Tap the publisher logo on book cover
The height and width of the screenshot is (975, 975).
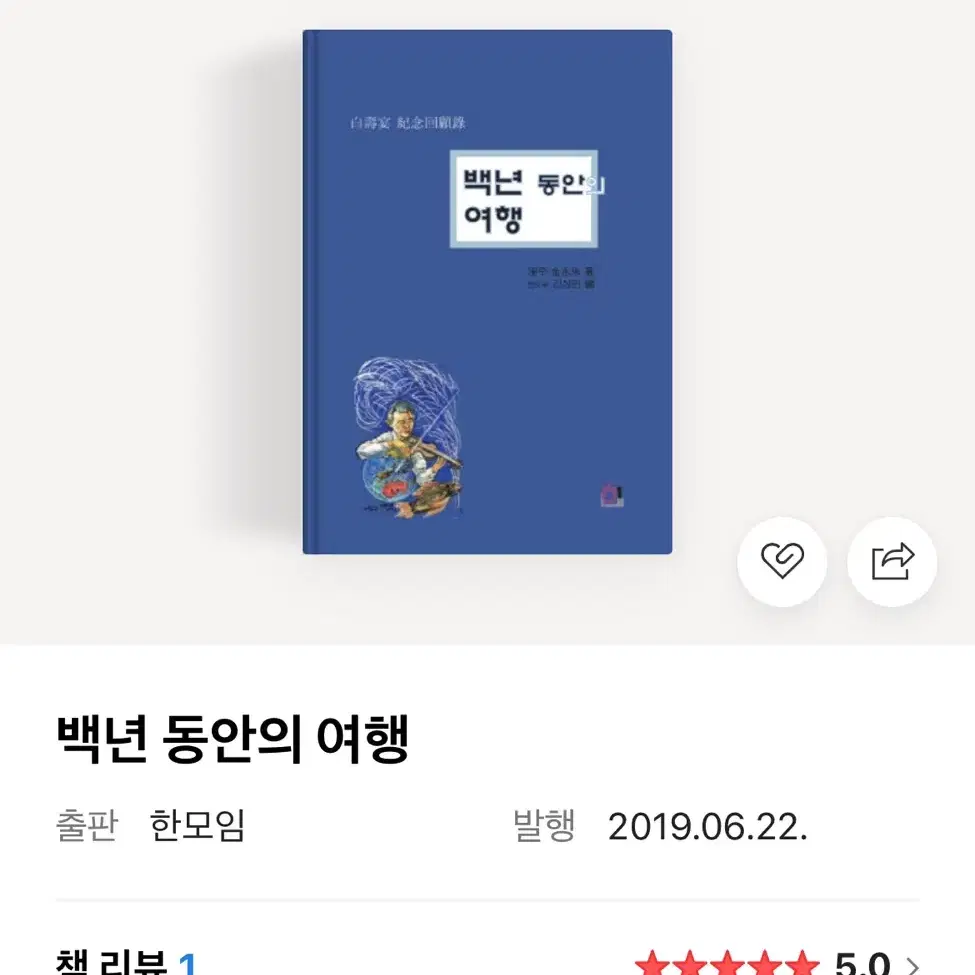tap(612, 496)
